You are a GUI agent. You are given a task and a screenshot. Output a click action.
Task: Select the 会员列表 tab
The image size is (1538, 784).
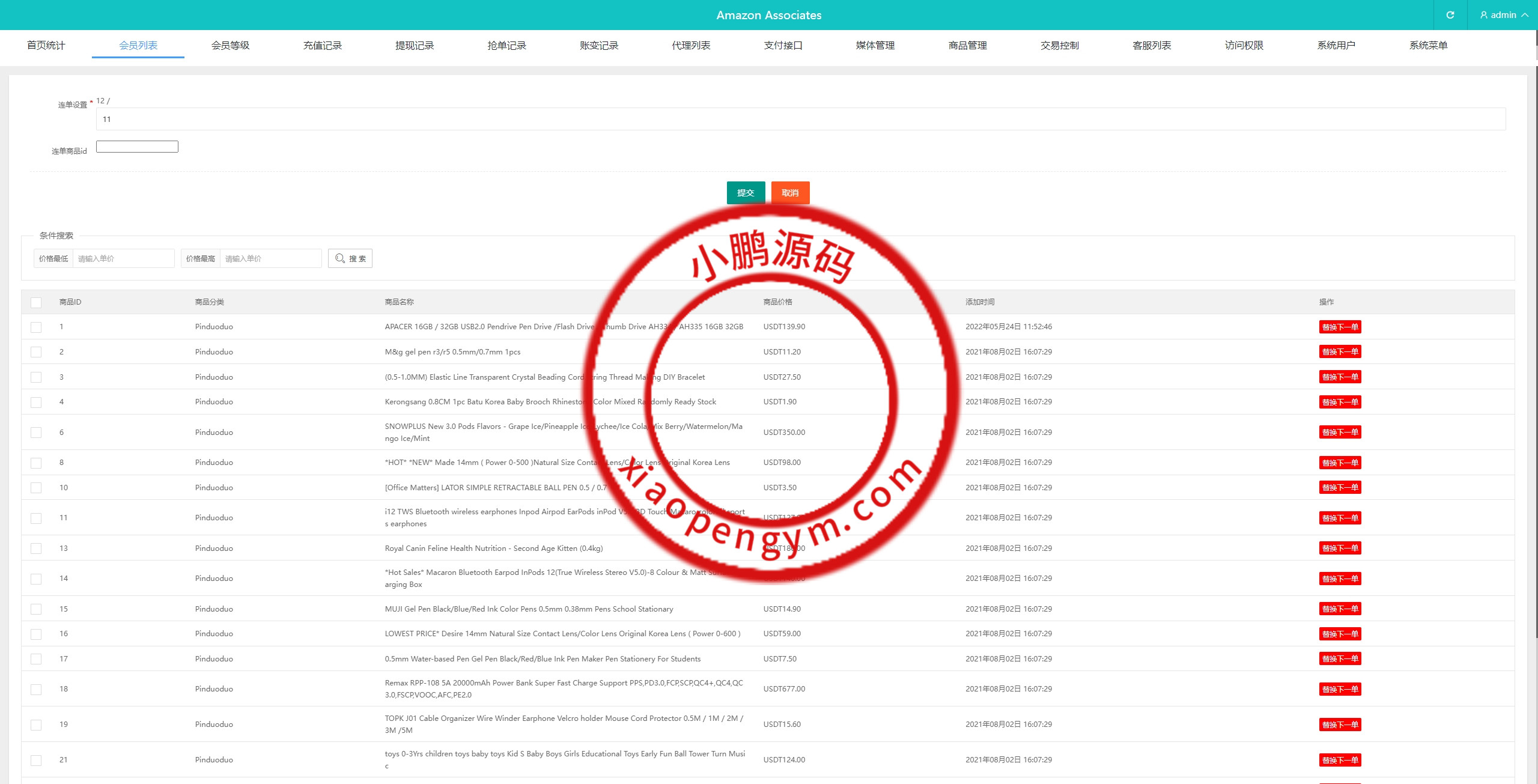click(138, 45)
